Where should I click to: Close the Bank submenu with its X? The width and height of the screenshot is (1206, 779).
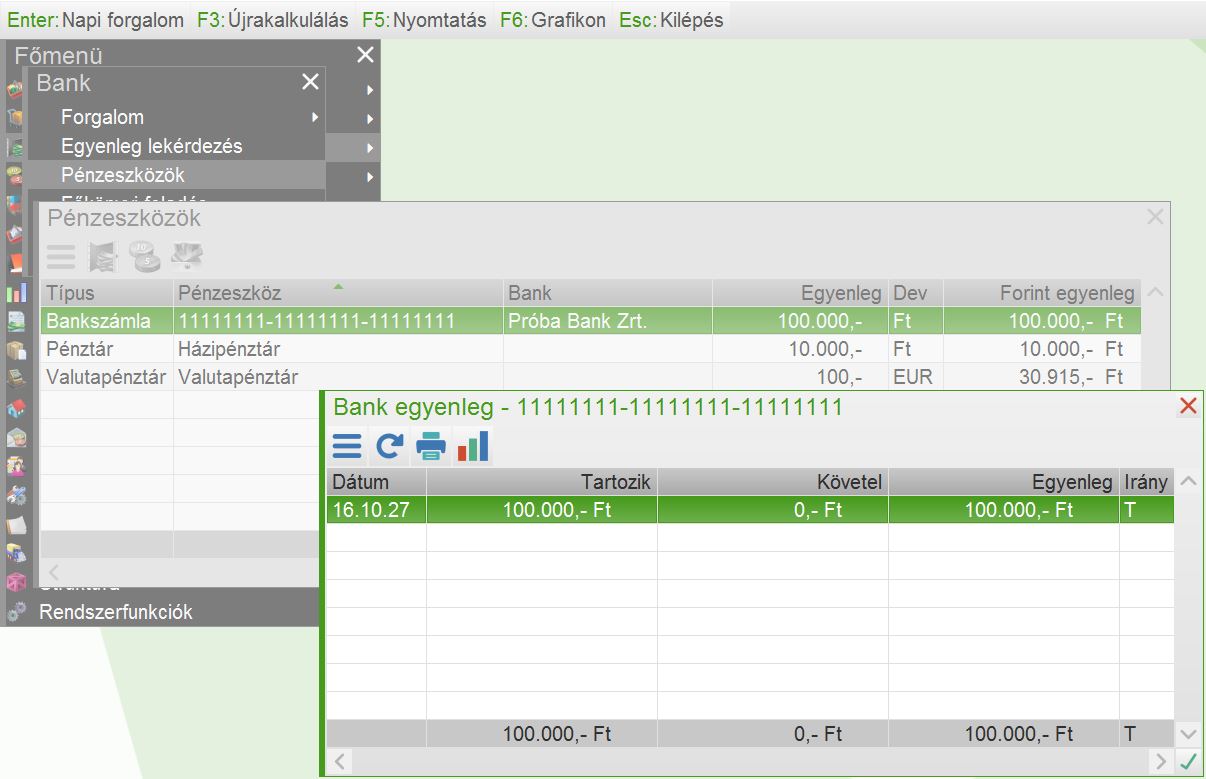pos(310,82)
